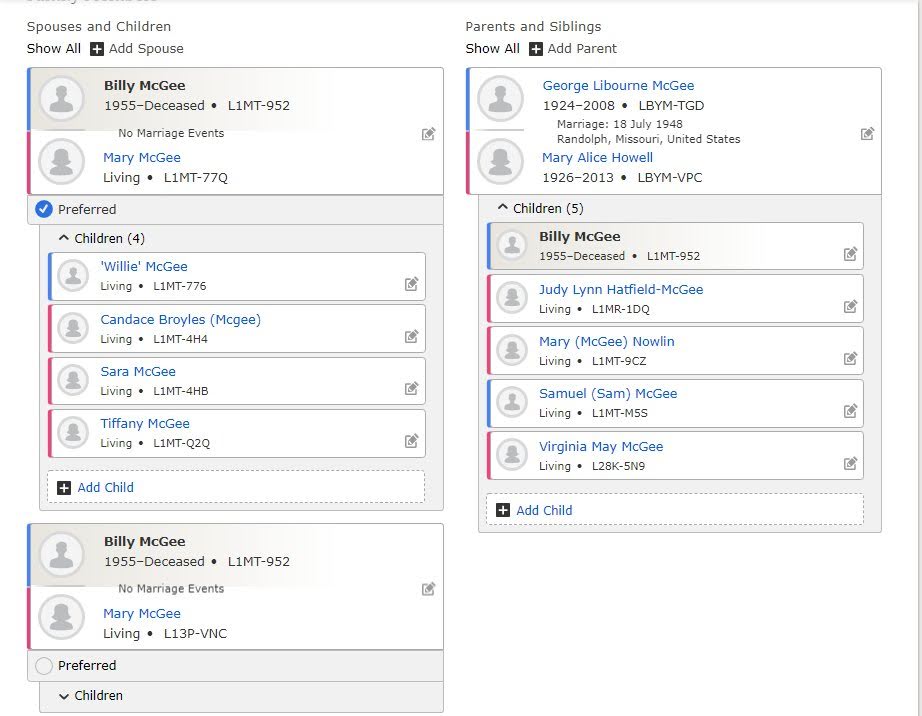
Task: Open 'Willie' McGee's profile
Action: click(x=144, y=266)
